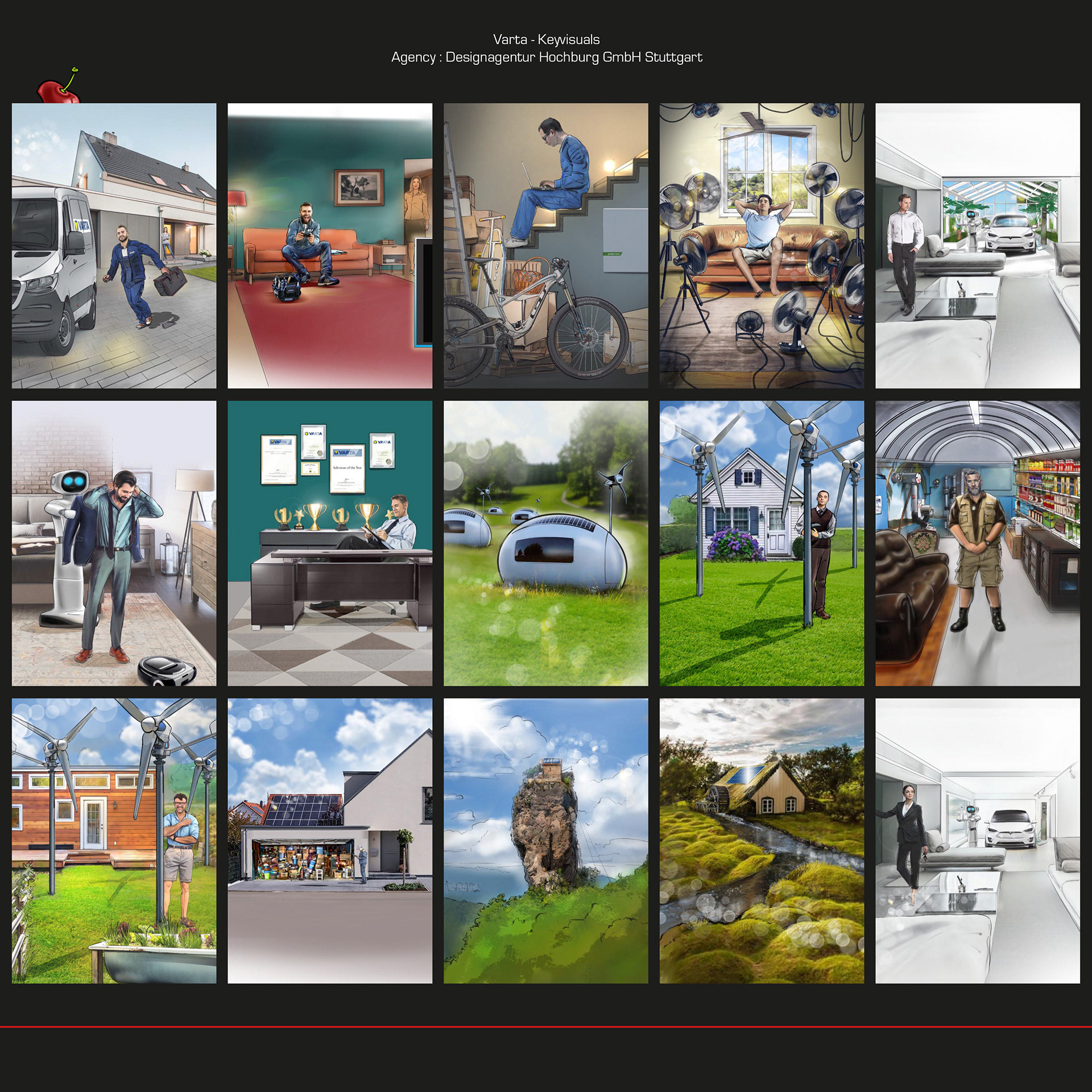Open the man surrounded by fans illustration

click(762, 246)
